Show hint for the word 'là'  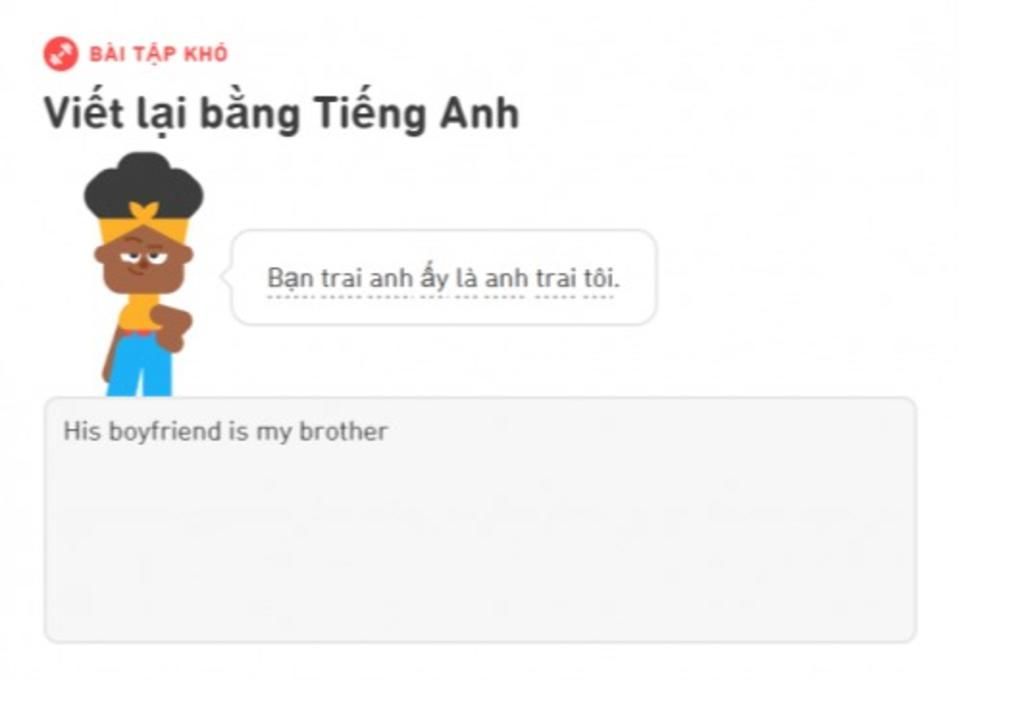(x=467, y=279)
